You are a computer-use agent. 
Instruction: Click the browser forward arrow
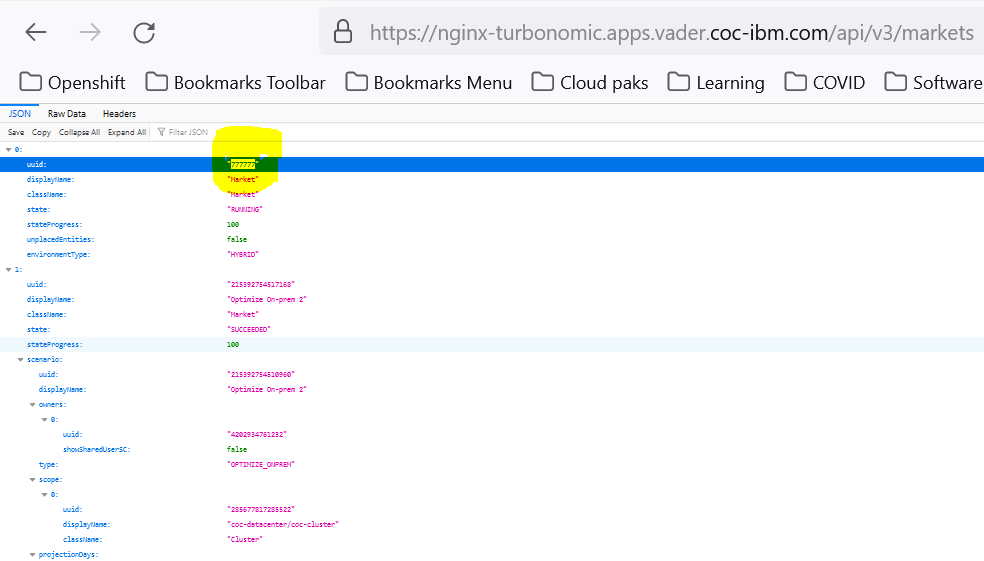pyautogui.click(x=90, y=32)
